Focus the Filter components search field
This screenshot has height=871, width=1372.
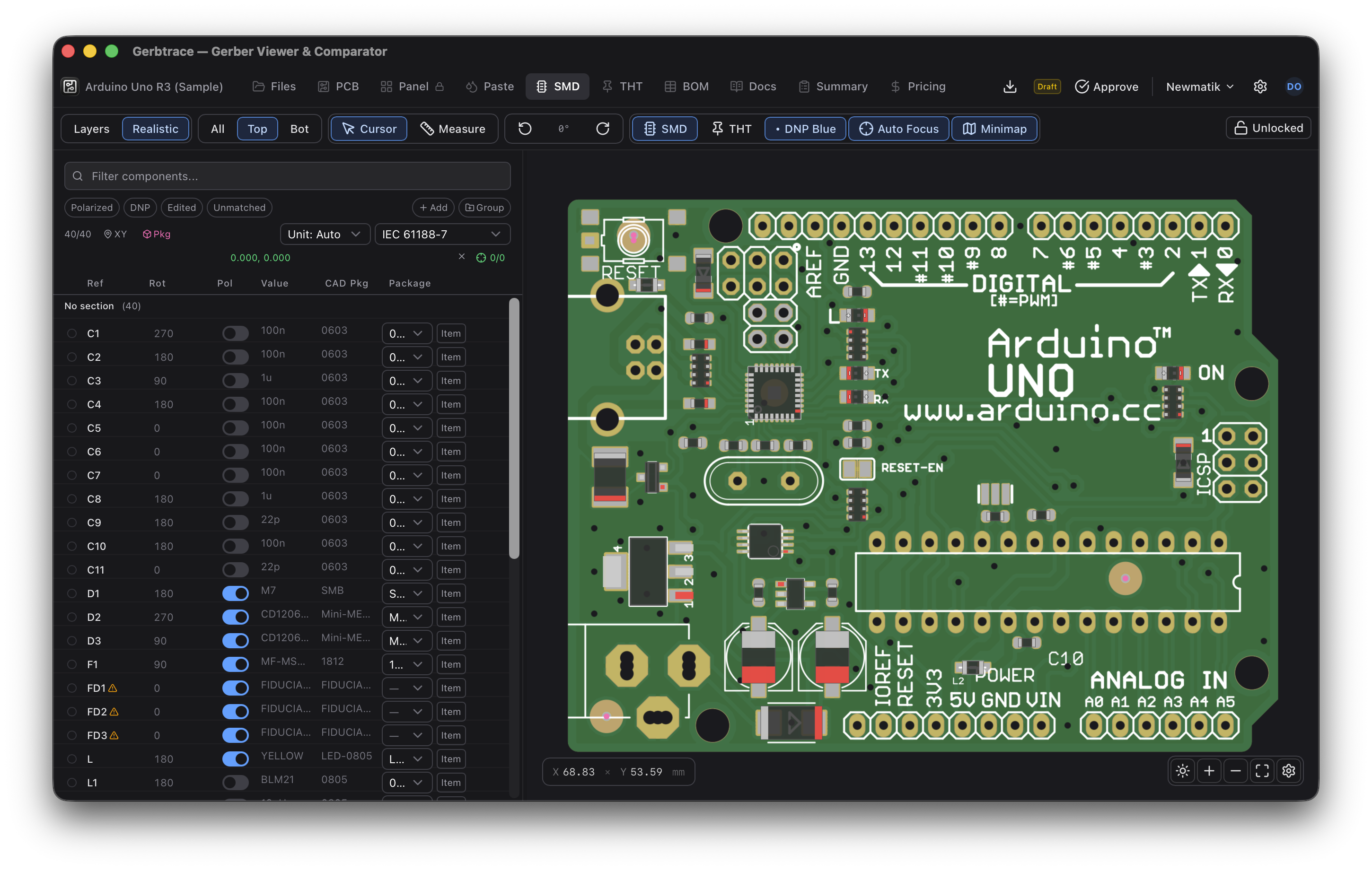point(287,176)
